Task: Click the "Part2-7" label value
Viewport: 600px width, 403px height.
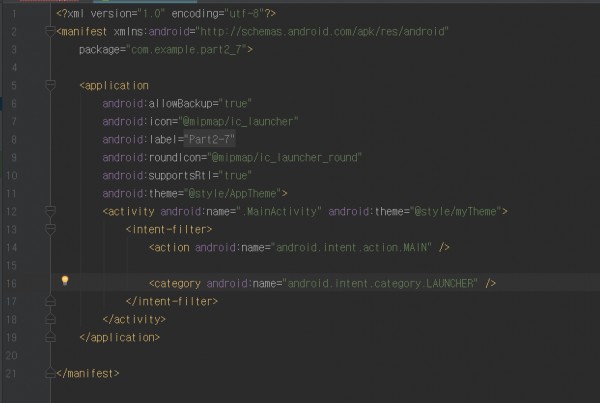Action: click(x=209, y=139)
